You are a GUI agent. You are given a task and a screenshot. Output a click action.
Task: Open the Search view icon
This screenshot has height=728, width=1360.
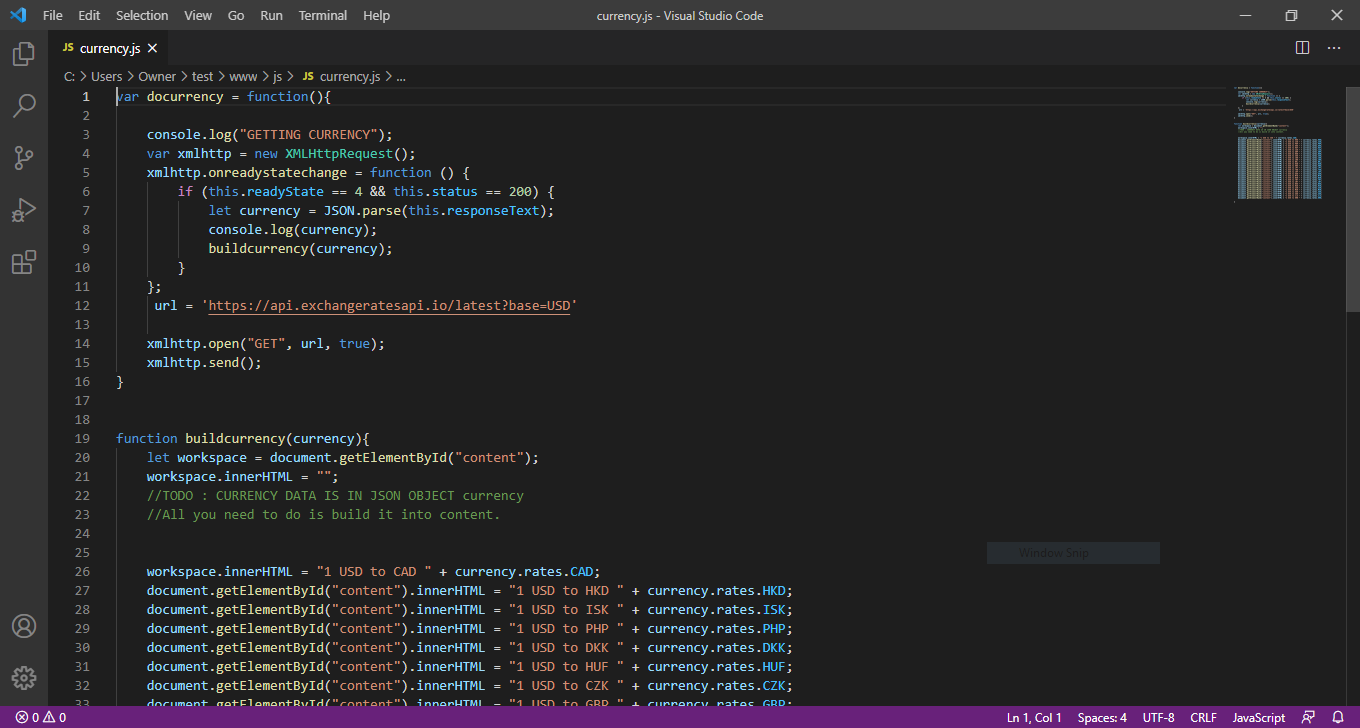click(24, 105)
